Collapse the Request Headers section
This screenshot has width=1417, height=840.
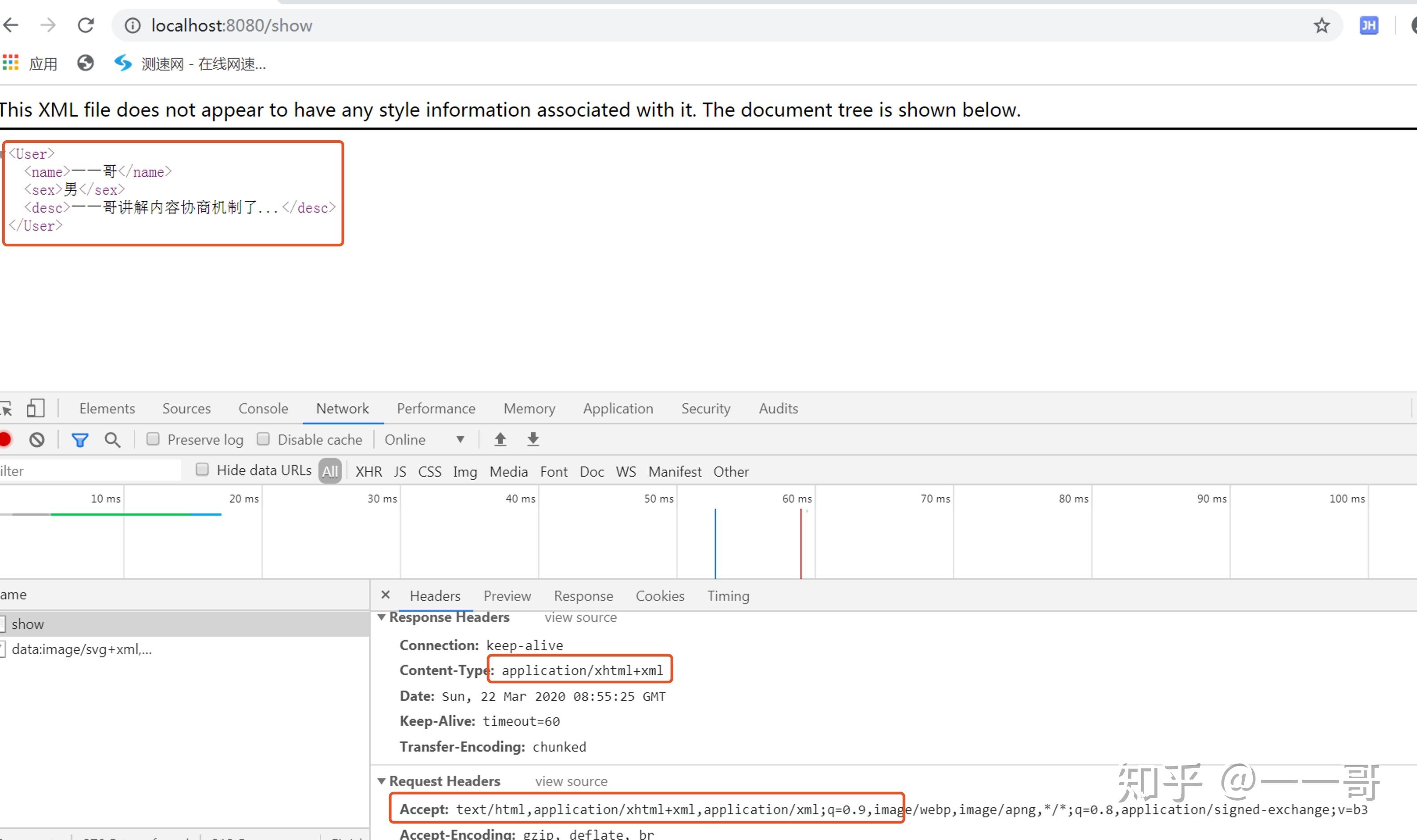[382, 781]
